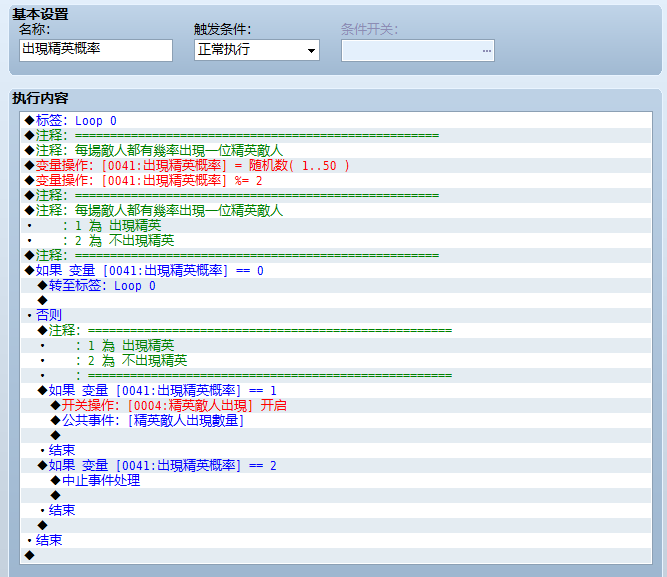Screen dimensions: 667x577
Task: Open the 触发条件 dropdown showing 正常执行
Action: pos(257,50)
